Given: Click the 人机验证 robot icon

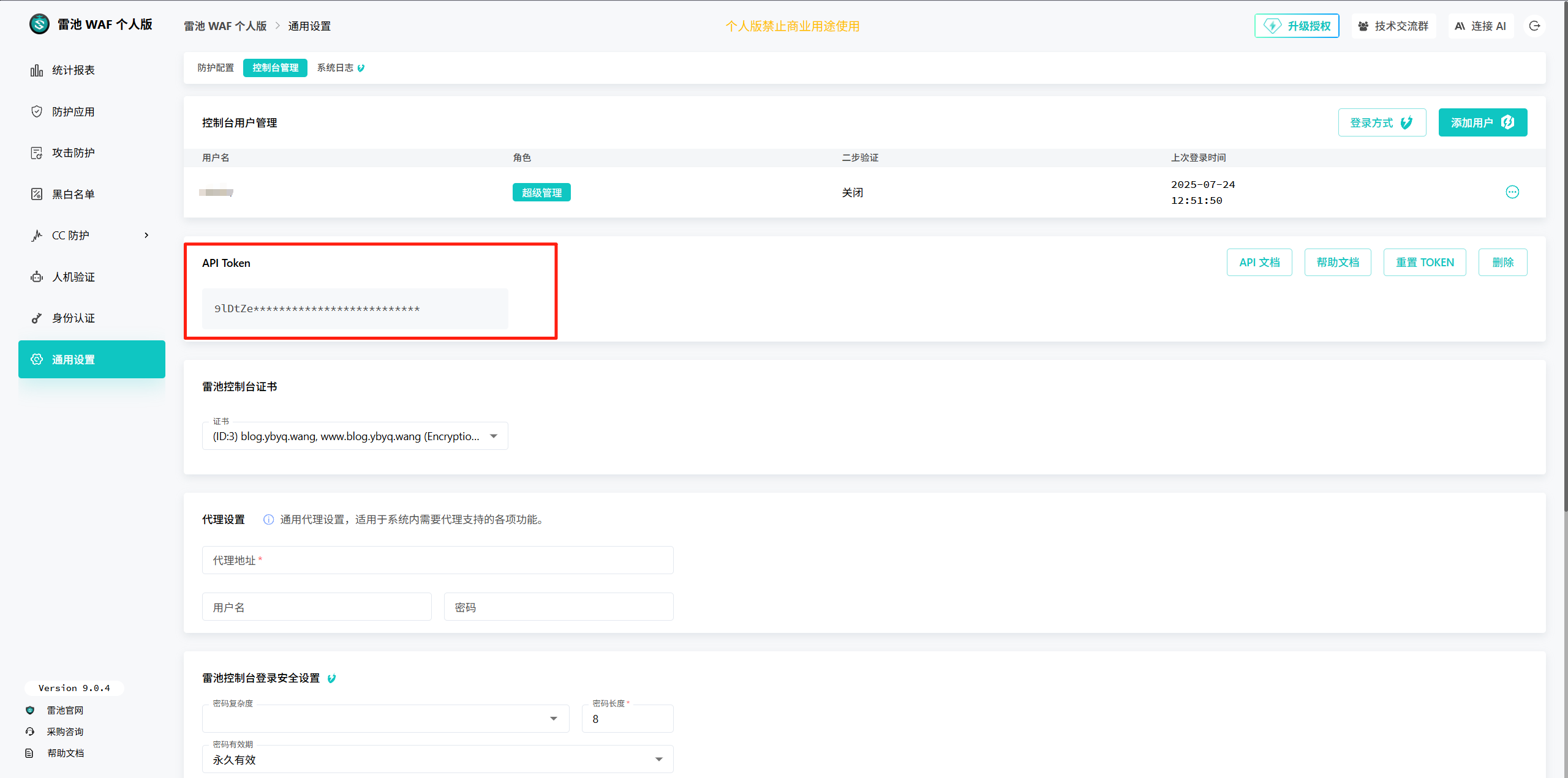Looking at the screenshot, I should pyautogui.click(x=37, y=277).
